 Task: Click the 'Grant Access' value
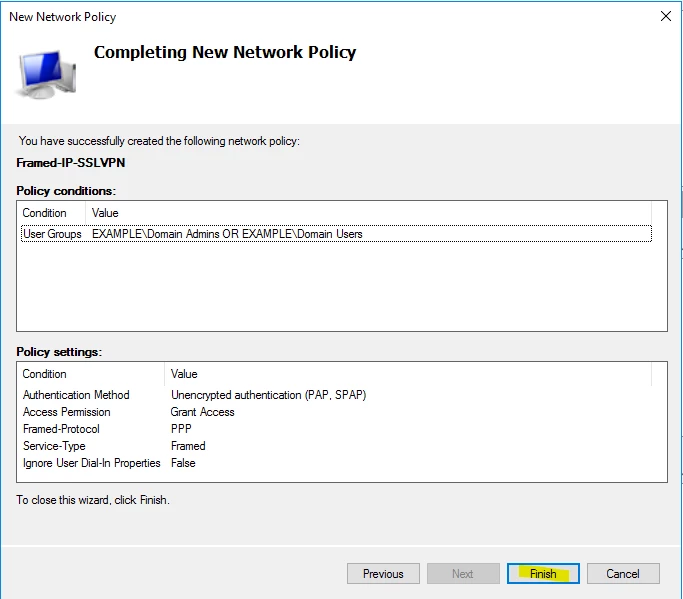203,412
